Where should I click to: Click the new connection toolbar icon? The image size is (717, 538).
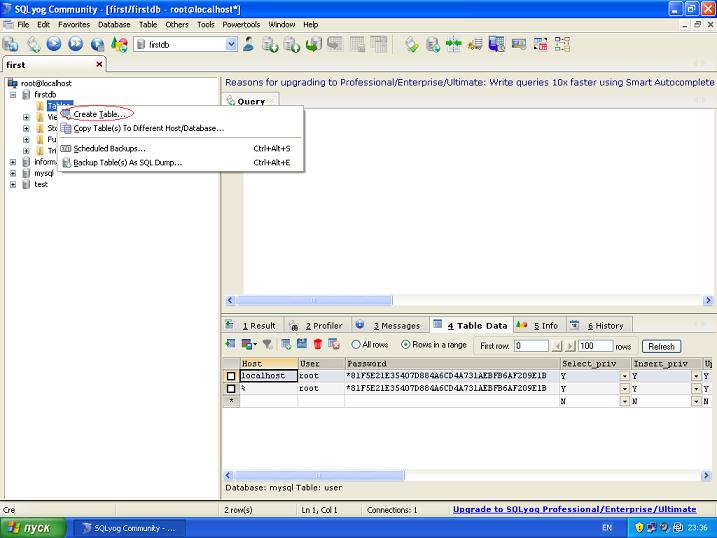(10, 44)
